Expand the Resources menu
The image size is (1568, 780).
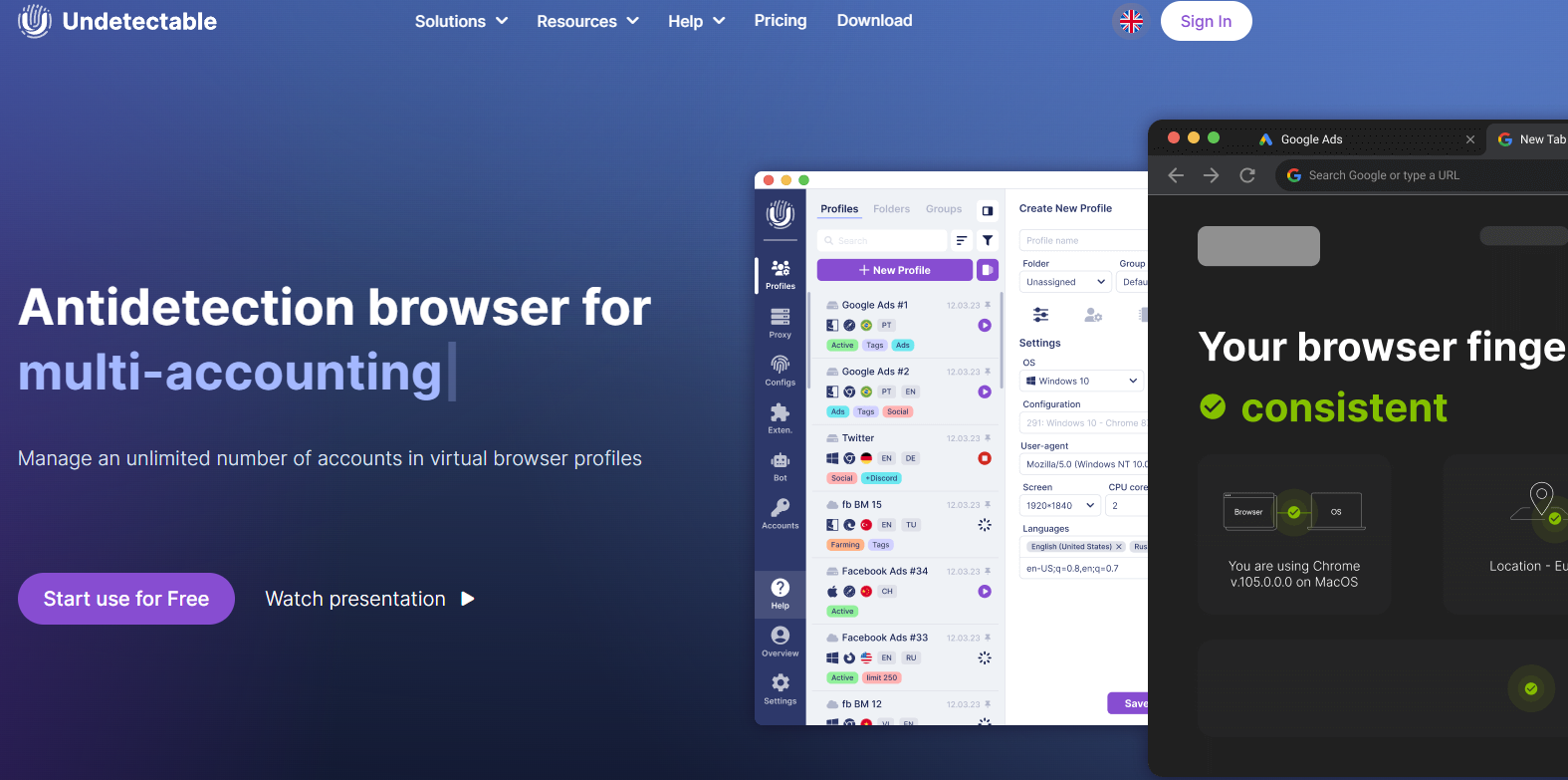pyautogui.click(x=587, y=21)
